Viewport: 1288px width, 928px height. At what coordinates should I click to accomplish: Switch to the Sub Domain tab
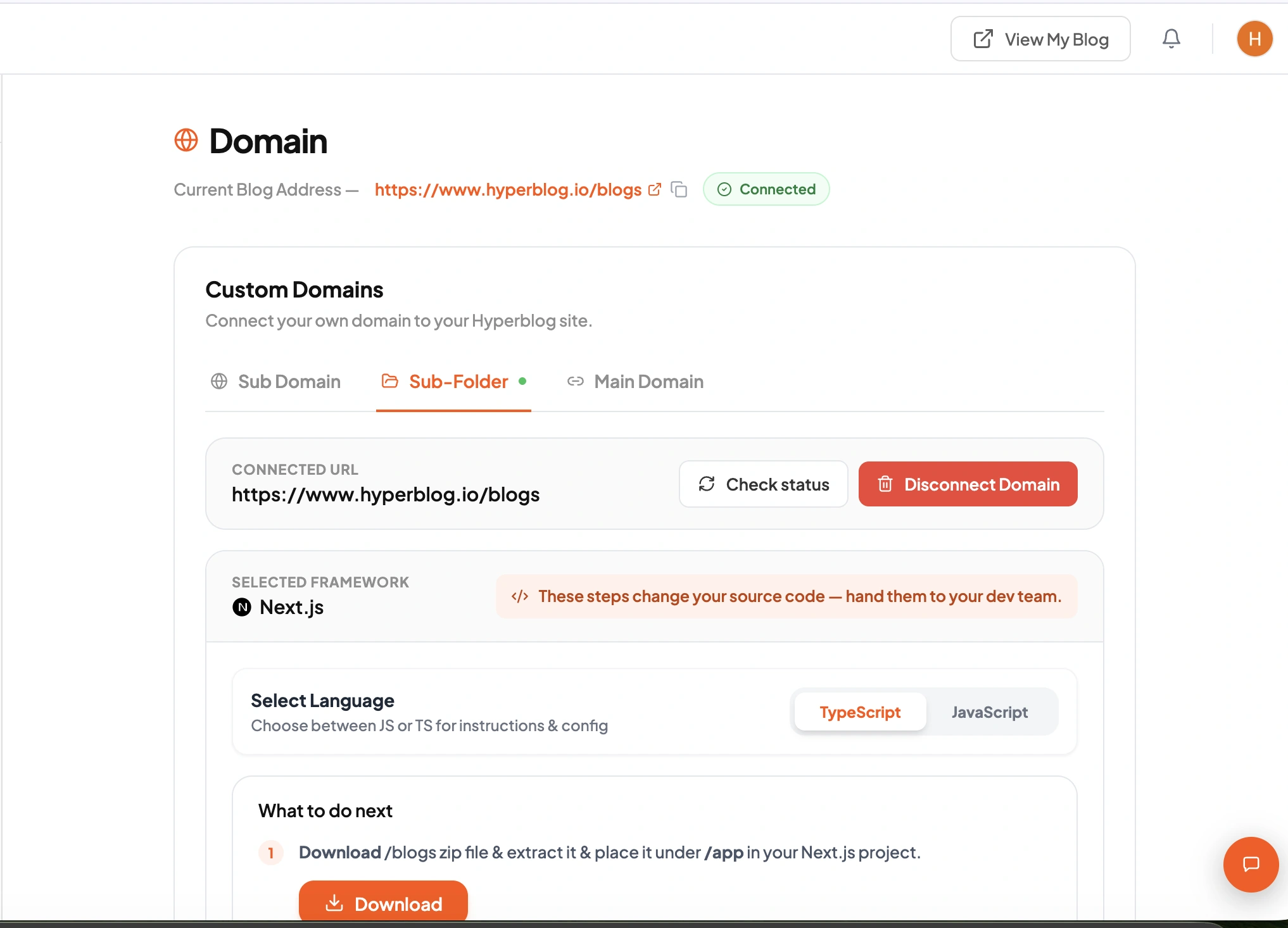coord(275,382)
